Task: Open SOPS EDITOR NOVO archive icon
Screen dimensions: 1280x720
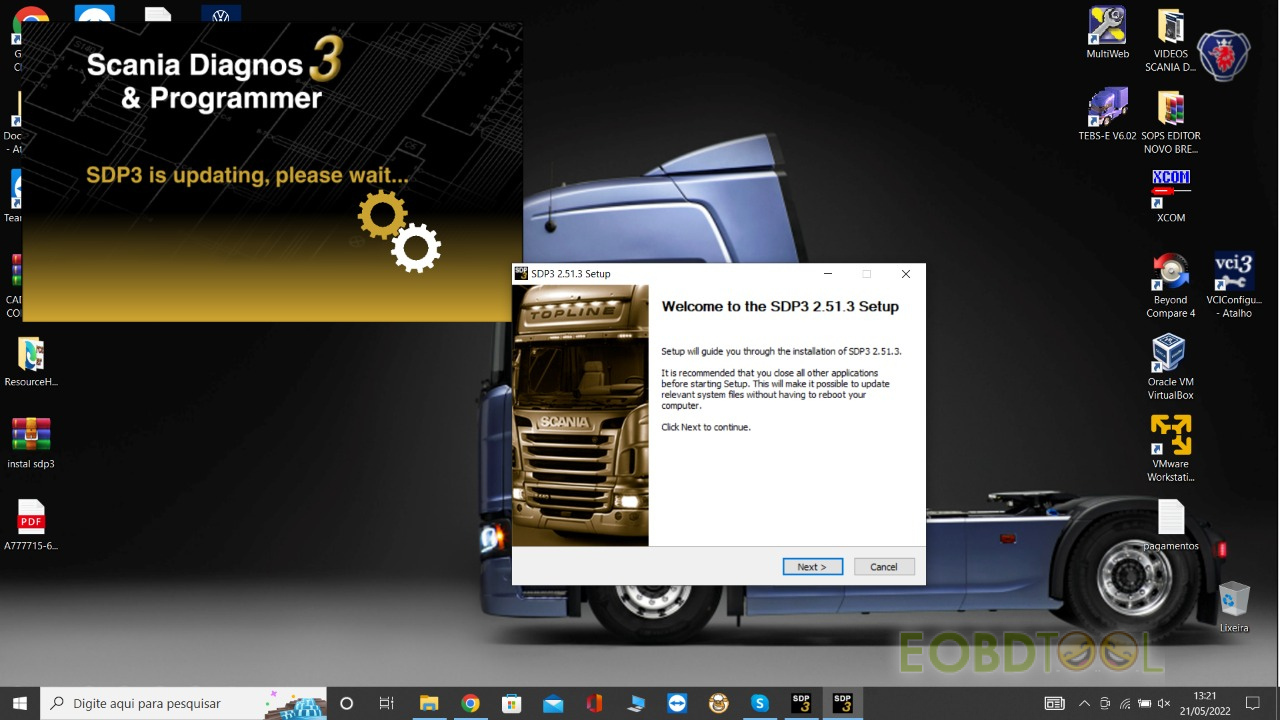Action: pyautogui.click(x=1171, y=122)
